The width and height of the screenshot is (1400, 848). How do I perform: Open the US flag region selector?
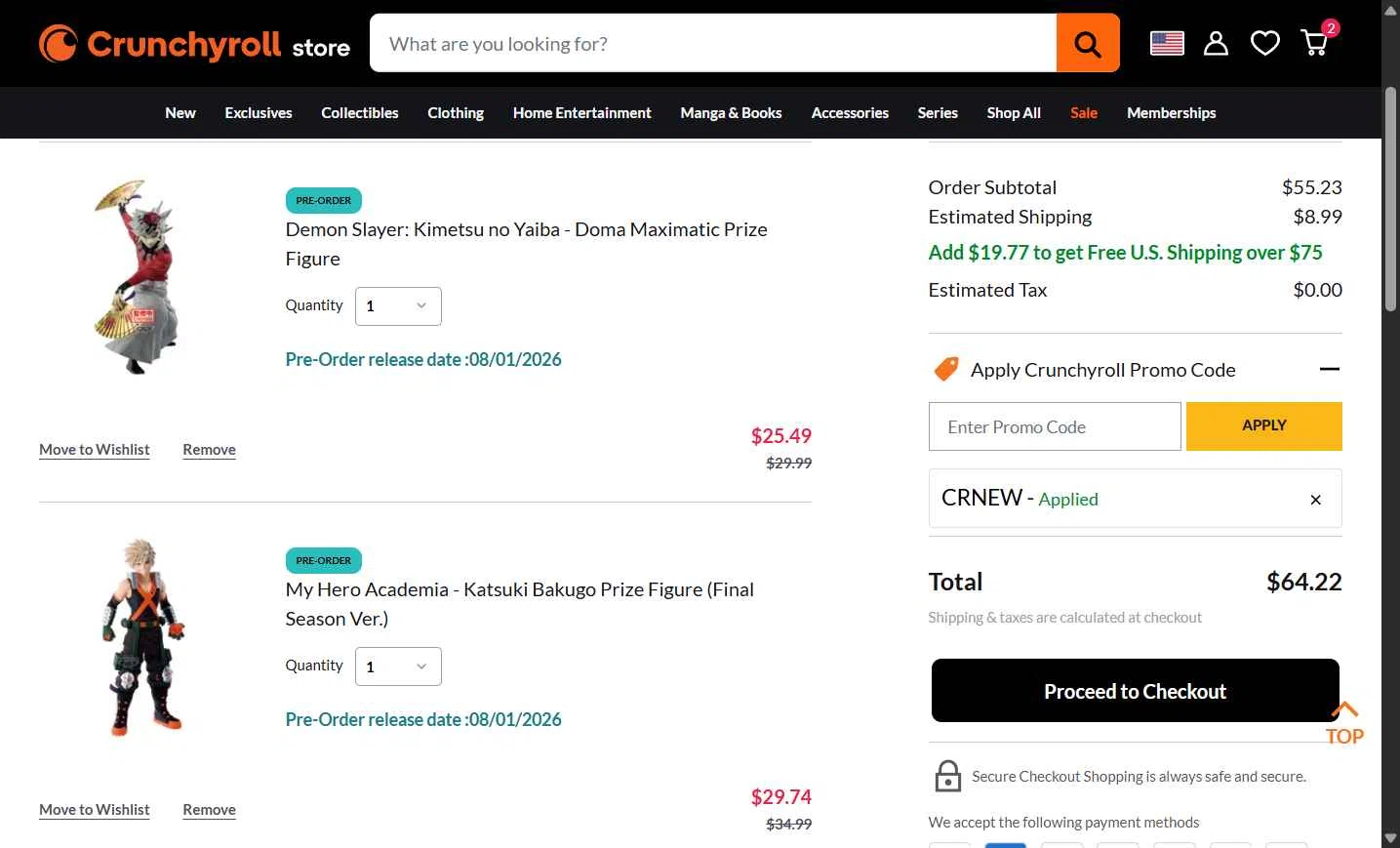(1167, 43)
